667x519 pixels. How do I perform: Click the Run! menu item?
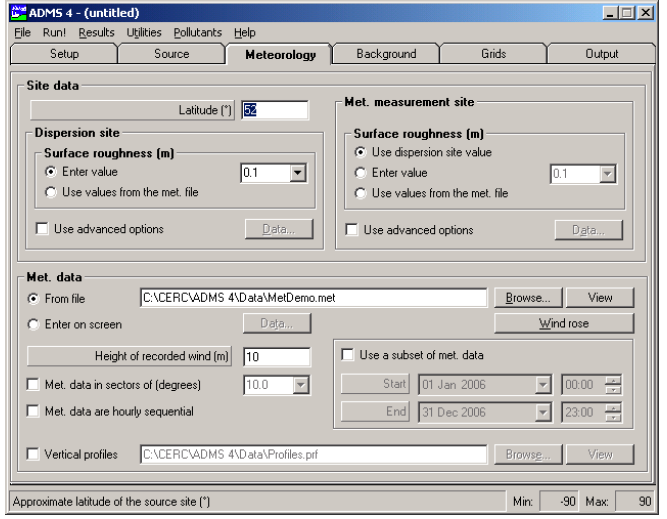coord(54,33)
